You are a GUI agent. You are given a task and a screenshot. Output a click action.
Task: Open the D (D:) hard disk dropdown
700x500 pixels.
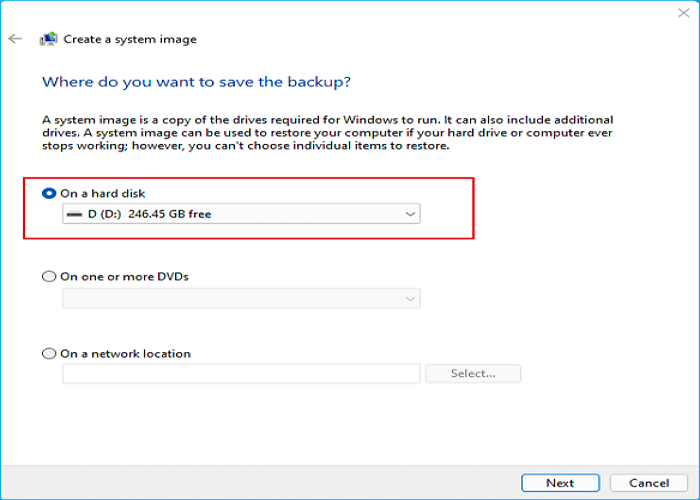(241, 214)
